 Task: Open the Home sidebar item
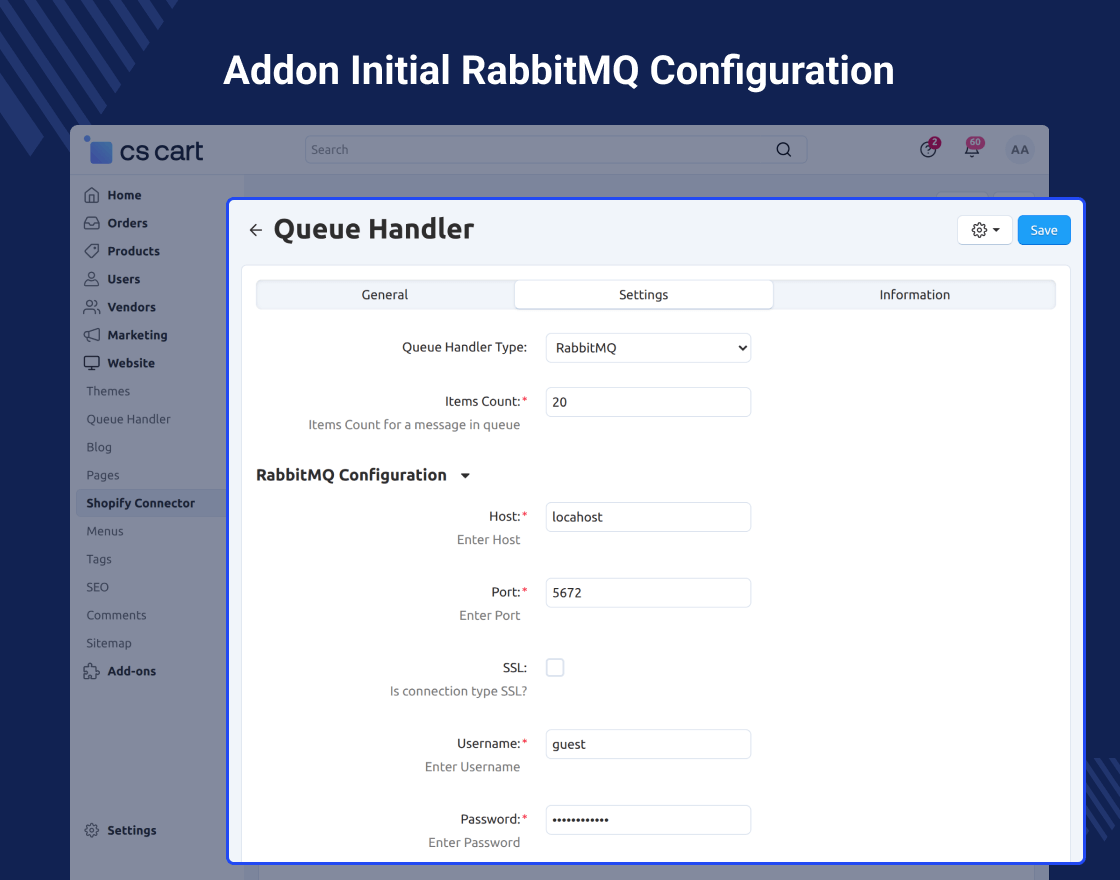coord(124,195)
